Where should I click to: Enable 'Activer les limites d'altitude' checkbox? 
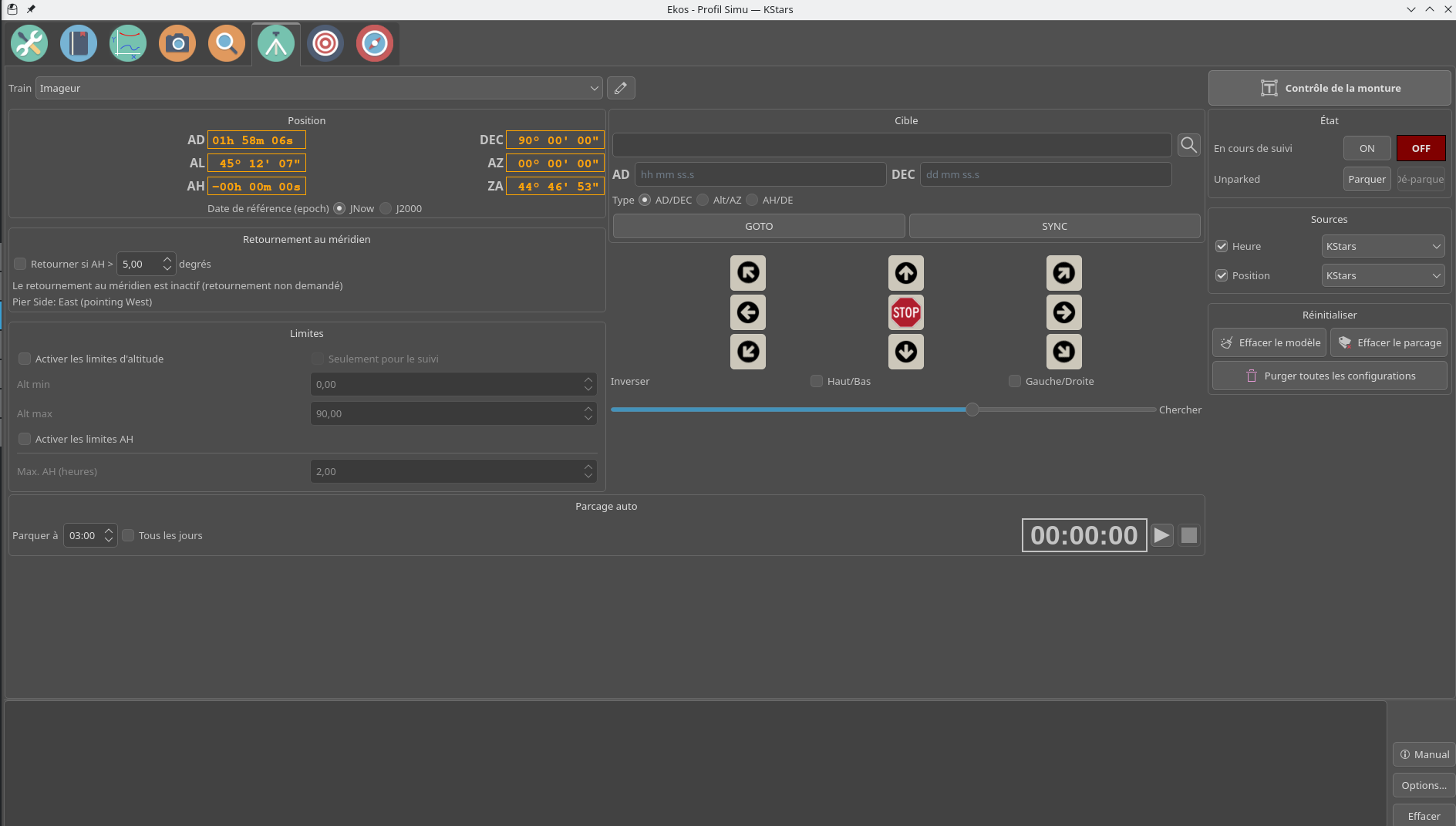(25, 359)
